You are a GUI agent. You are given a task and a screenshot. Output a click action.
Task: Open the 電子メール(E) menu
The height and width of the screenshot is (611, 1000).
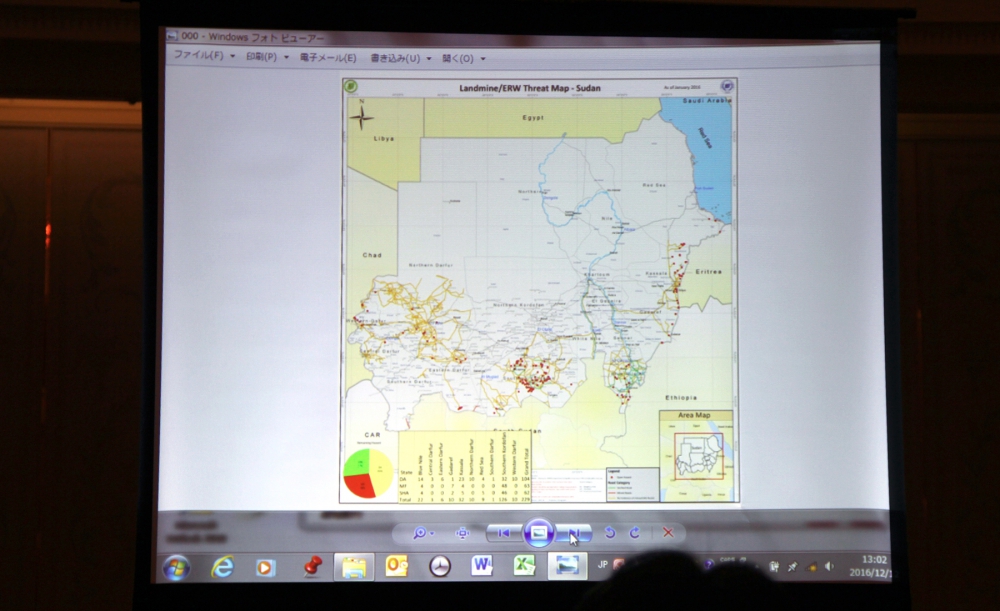[332, 57]
